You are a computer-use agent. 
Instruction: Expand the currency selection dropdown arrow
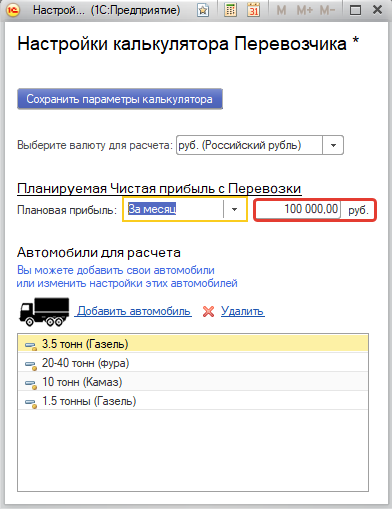click(333, 145)
